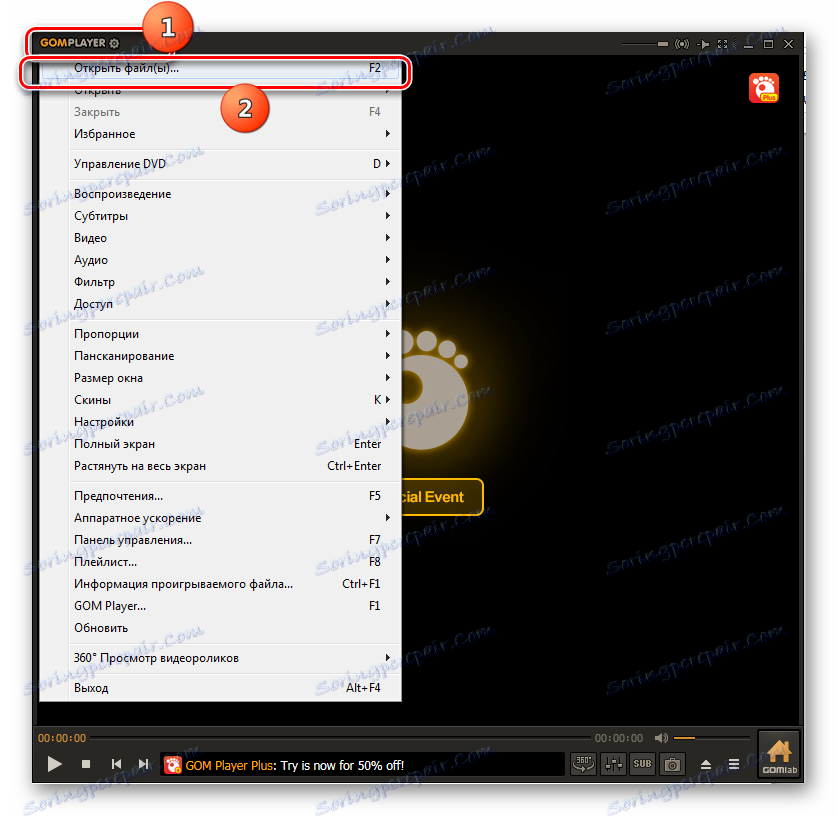Click the total duration 00:00:00 display

coord(619,738)
